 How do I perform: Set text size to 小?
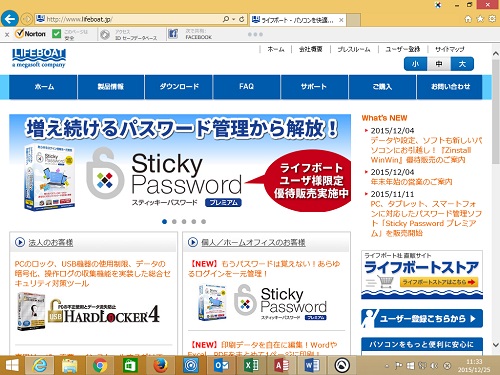coord(415,64)
